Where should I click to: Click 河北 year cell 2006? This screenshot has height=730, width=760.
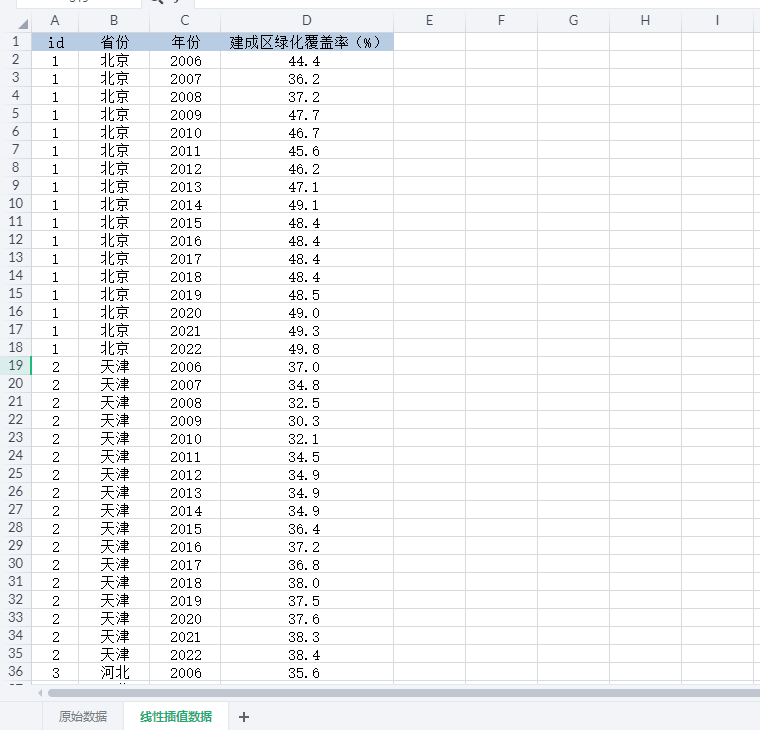(185, 672)
